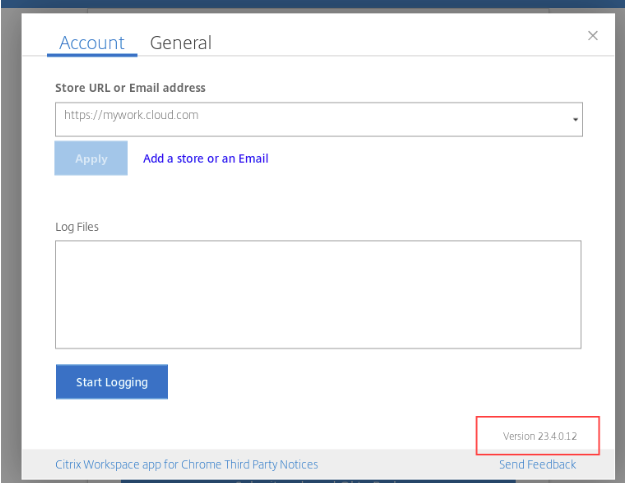Click the Log Files label
The width and height of the screenshot is (625, 483).
(x=77, y=226)
